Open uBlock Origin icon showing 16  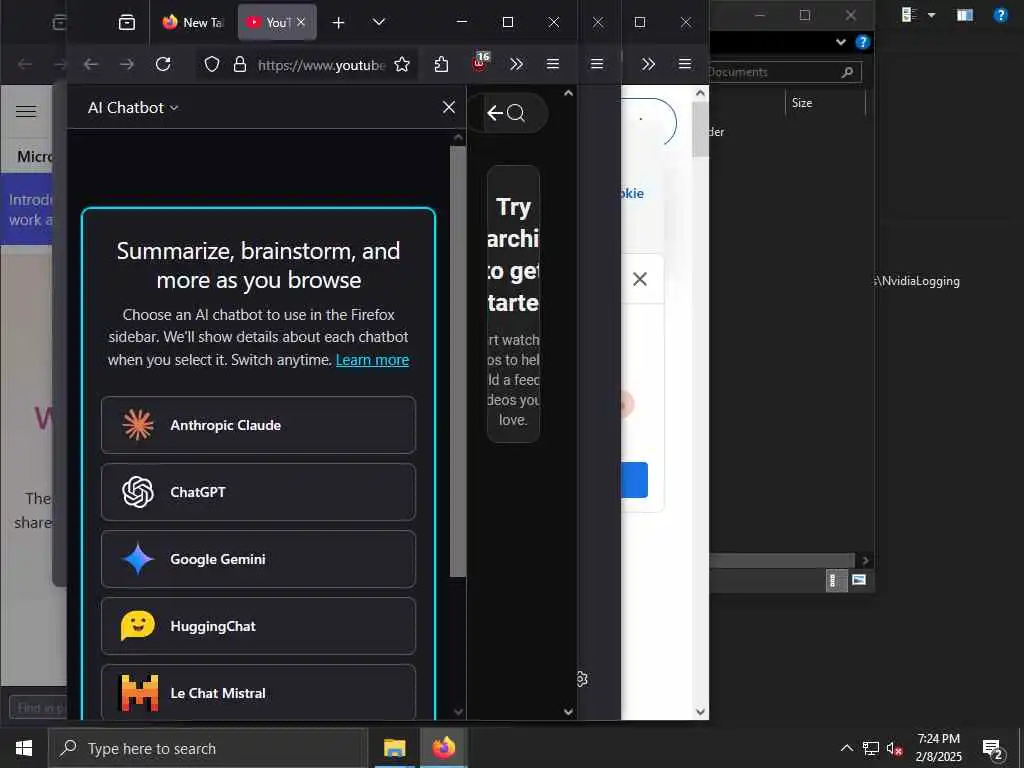coord(480,63)
